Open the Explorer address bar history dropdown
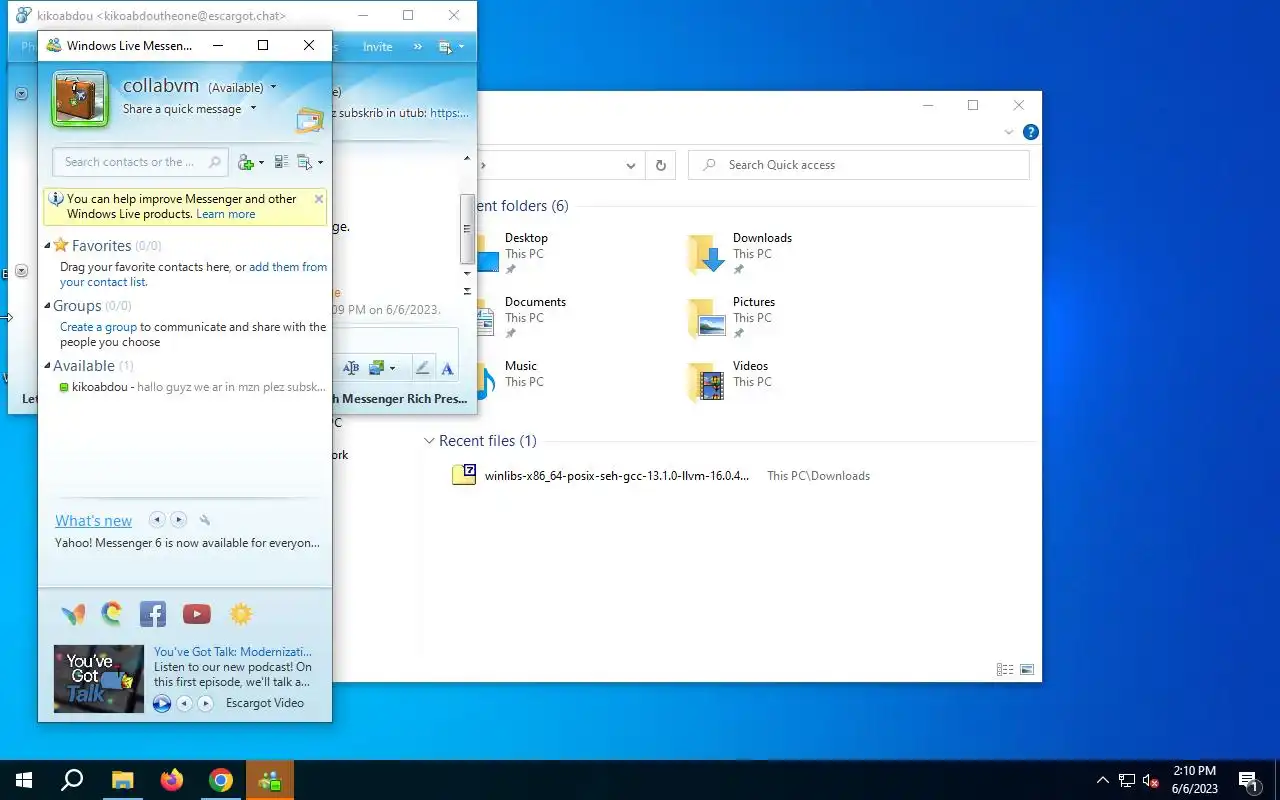The height and width of the screenshot is (800, 1280). pyautogui.click(x=631, y=165)
